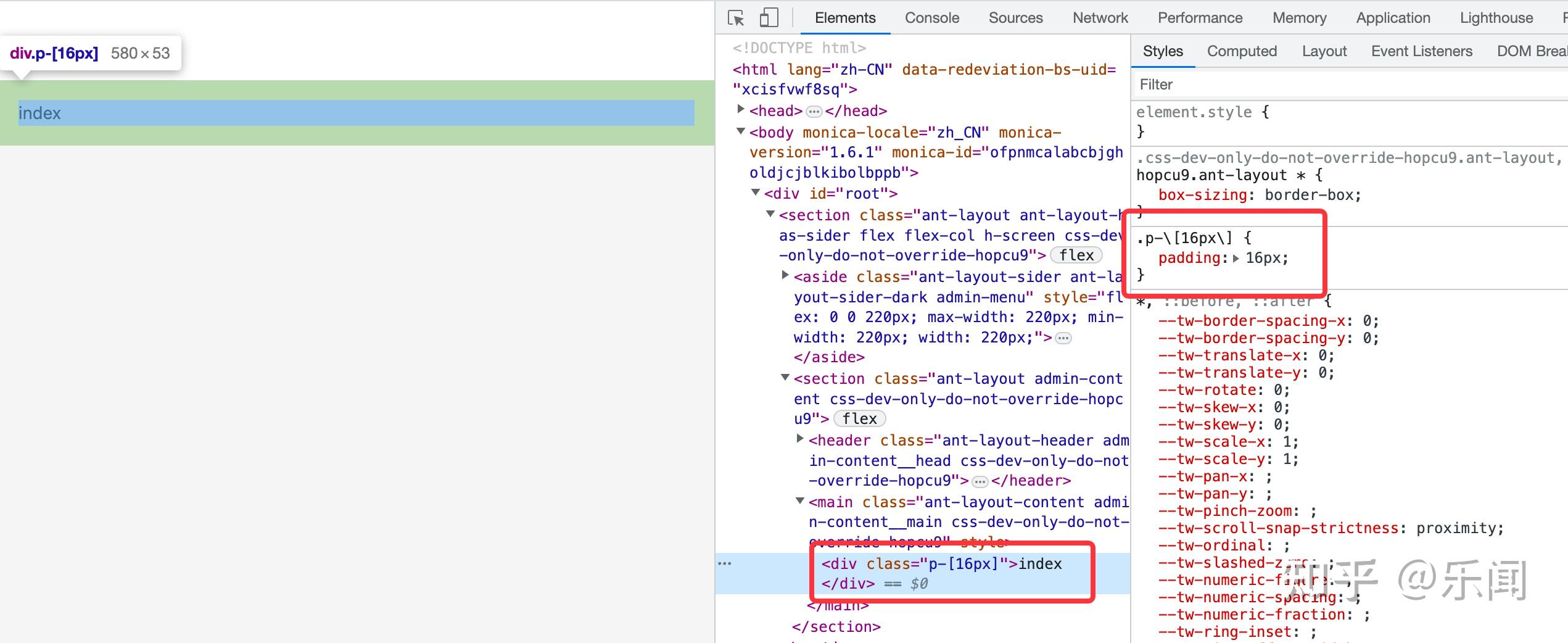Toggle the device toolbar
The width and height of the screenshot is (1568, 643).
click(x=769, y=17)
